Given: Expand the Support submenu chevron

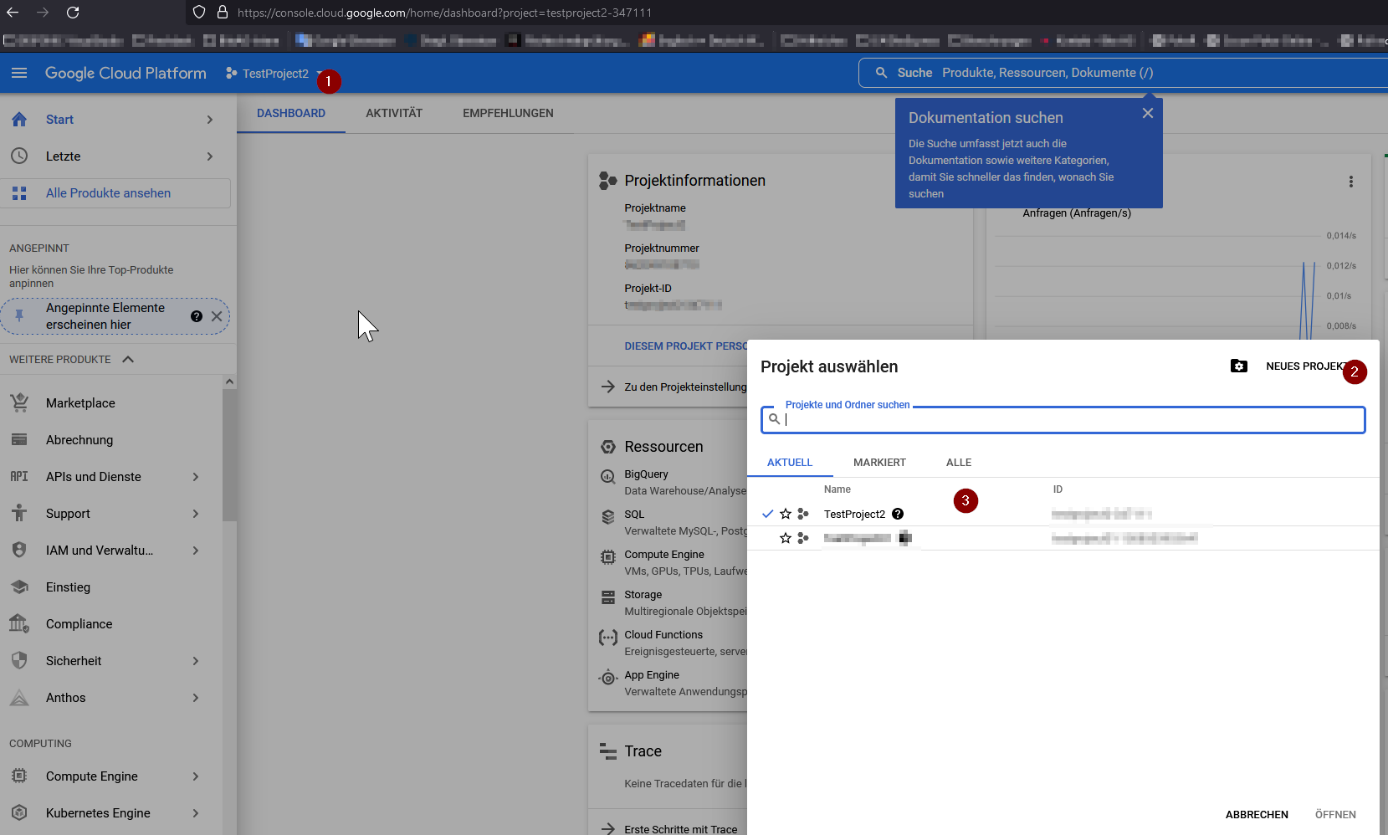Looking at the screenshot, I should point(196,514).
